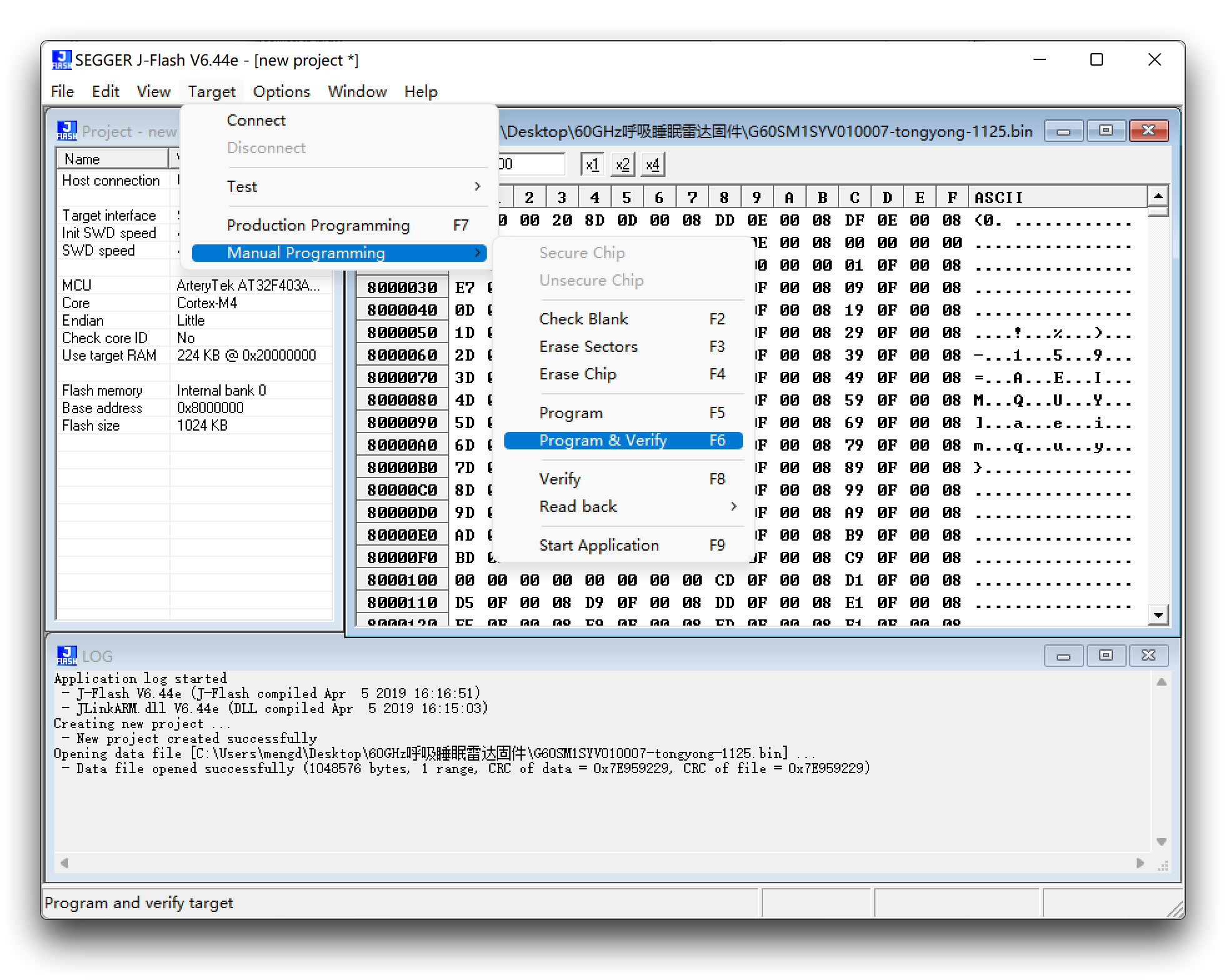Minimize the data file child window

pos(1063,131)
